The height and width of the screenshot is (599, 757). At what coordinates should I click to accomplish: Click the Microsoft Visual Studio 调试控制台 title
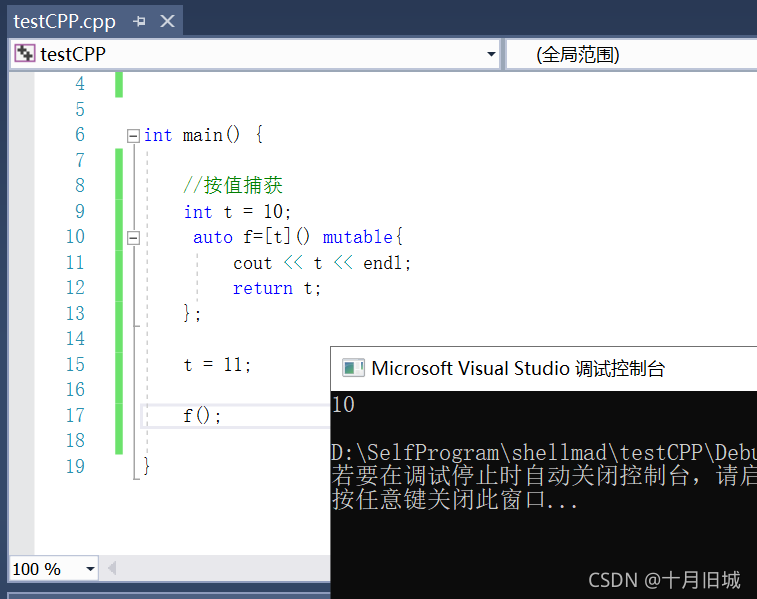(518, 368)
